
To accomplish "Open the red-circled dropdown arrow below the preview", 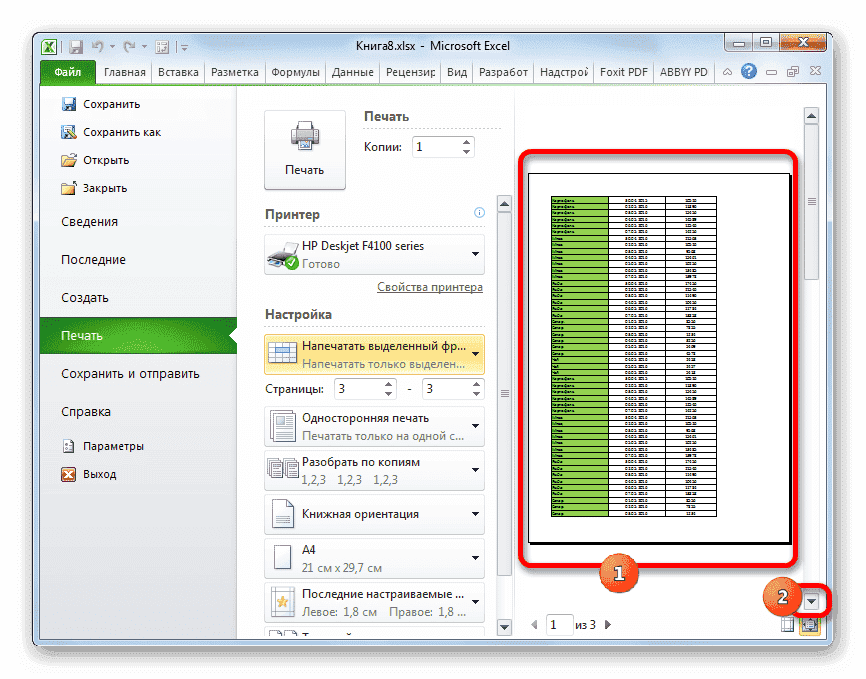I will pos(812,600).
